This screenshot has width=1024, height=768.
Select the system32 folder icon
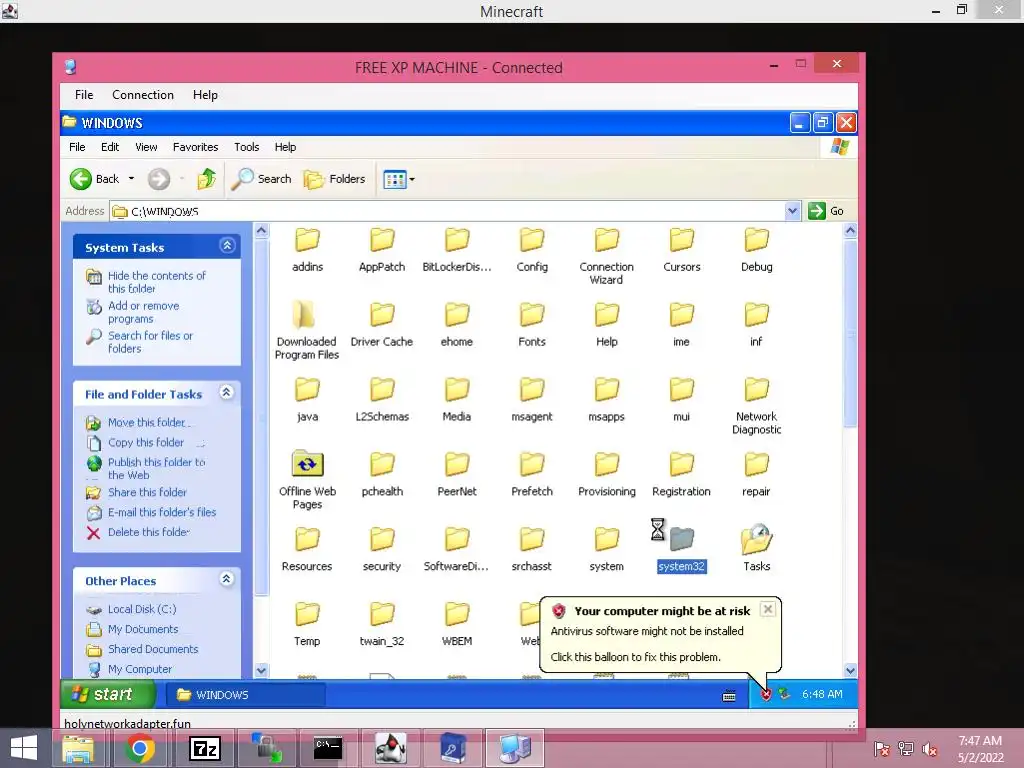(x=681, y=539)
